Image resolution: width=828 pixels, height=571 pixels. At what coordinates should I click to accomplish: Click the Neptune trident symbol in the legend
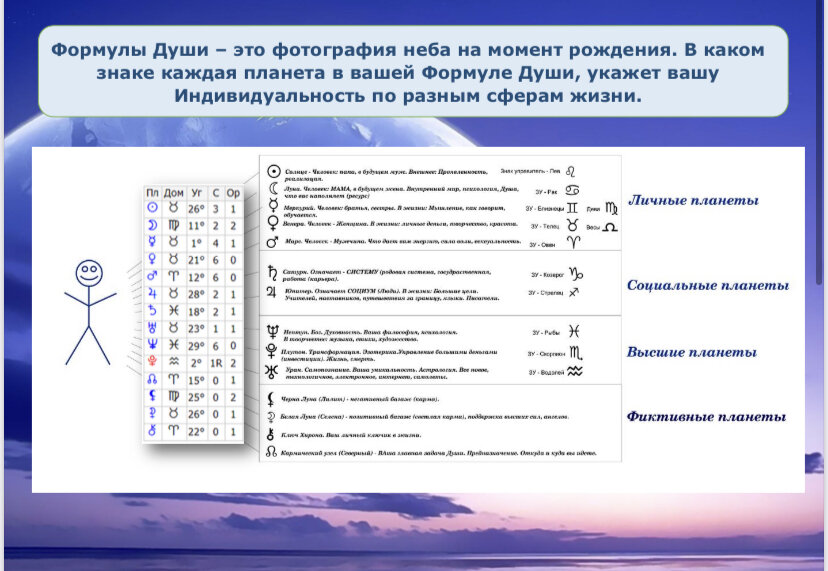coord(272,332)
